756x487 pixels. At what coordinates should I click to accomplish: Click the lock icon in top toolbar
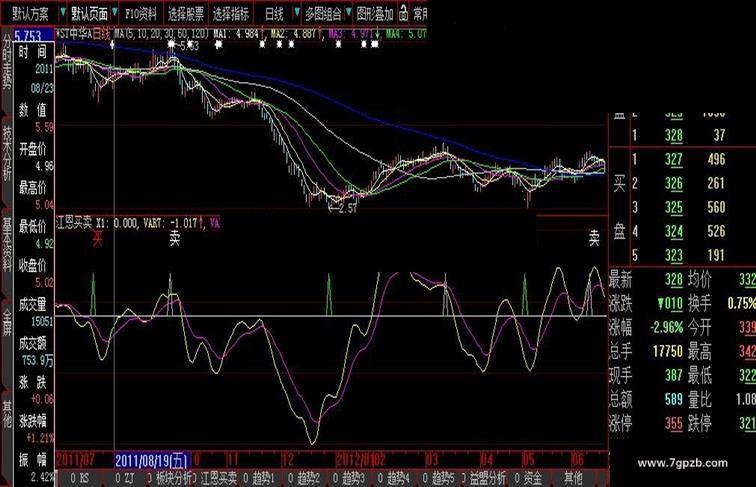click(403, 13)
